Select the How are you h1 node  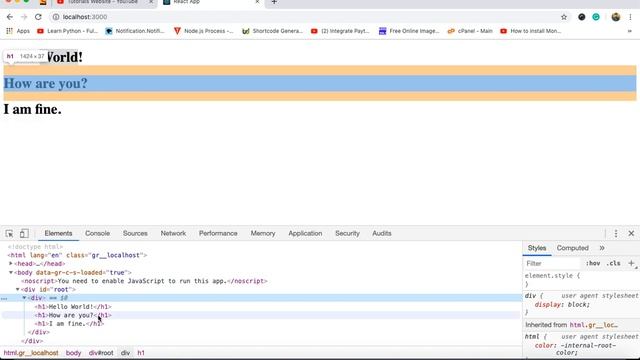pos(73,315)
